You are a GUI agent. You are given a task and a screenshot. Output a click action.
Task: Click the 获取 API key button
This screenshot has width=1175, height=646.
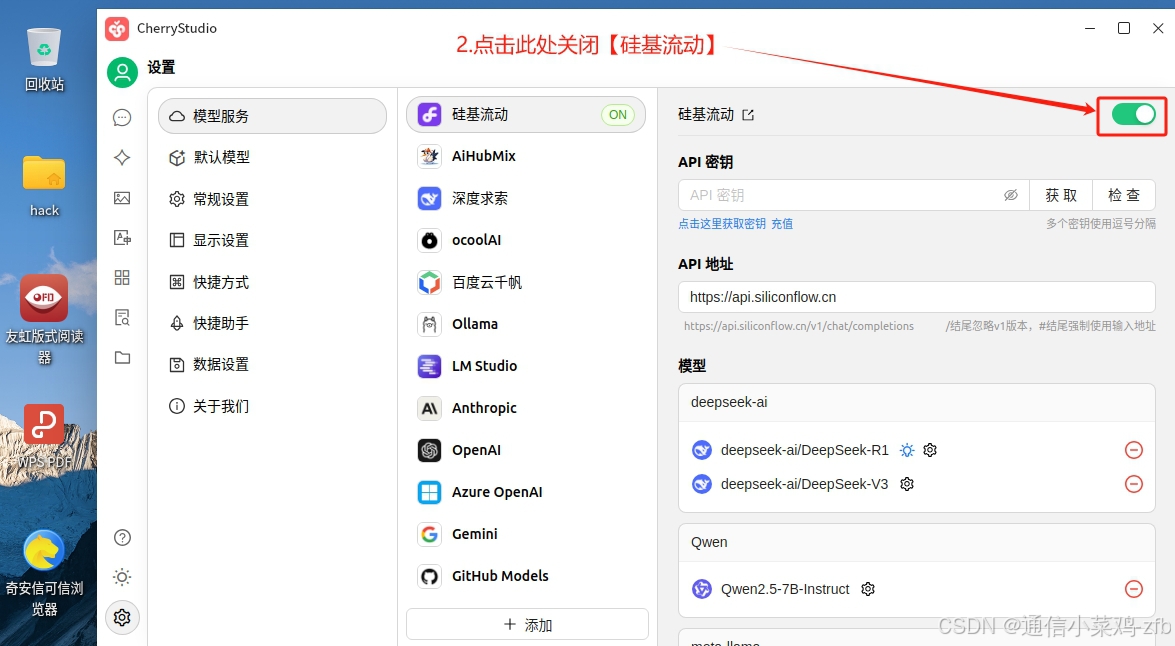click(x=1060, y=195)
